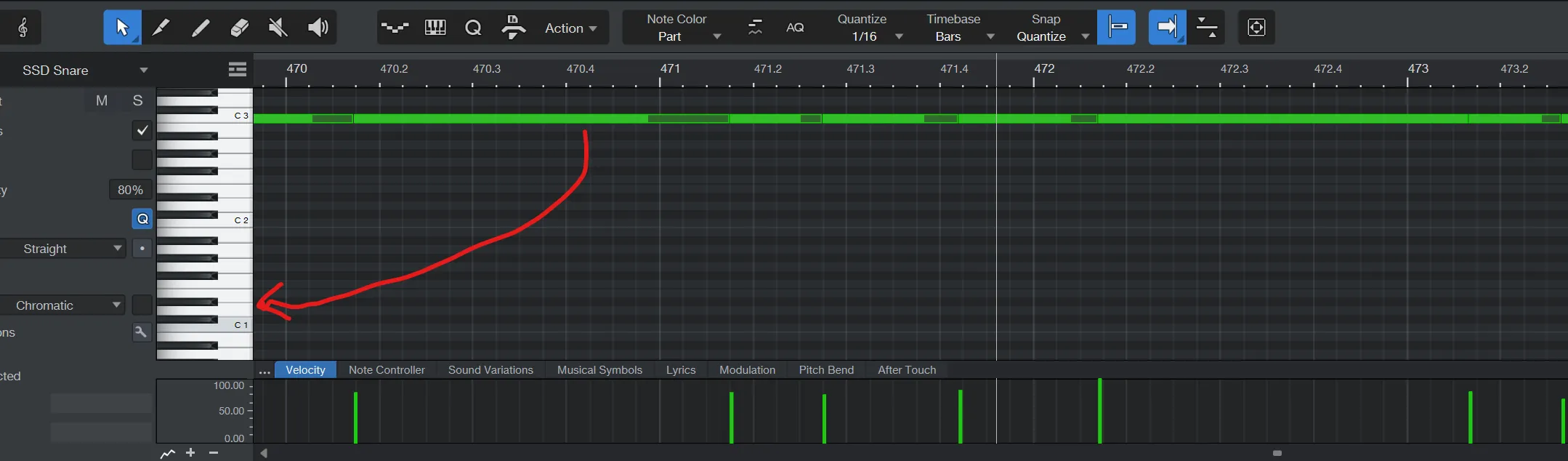Switch to piano keyboard view
The width and height of the screenshot is (1568, 461).
(435, 28)
